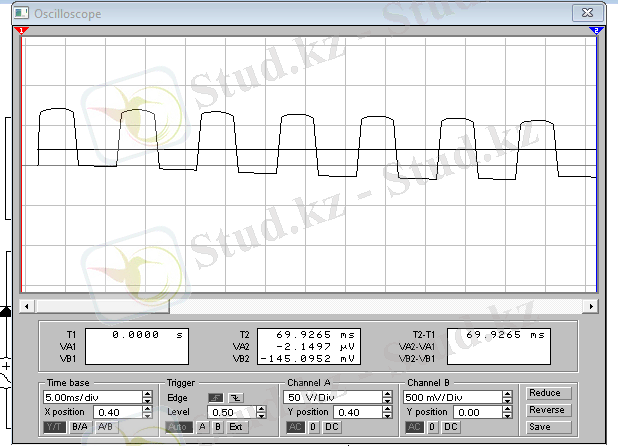Decrease Channel B scale with down arrow

tap(507, 400)
